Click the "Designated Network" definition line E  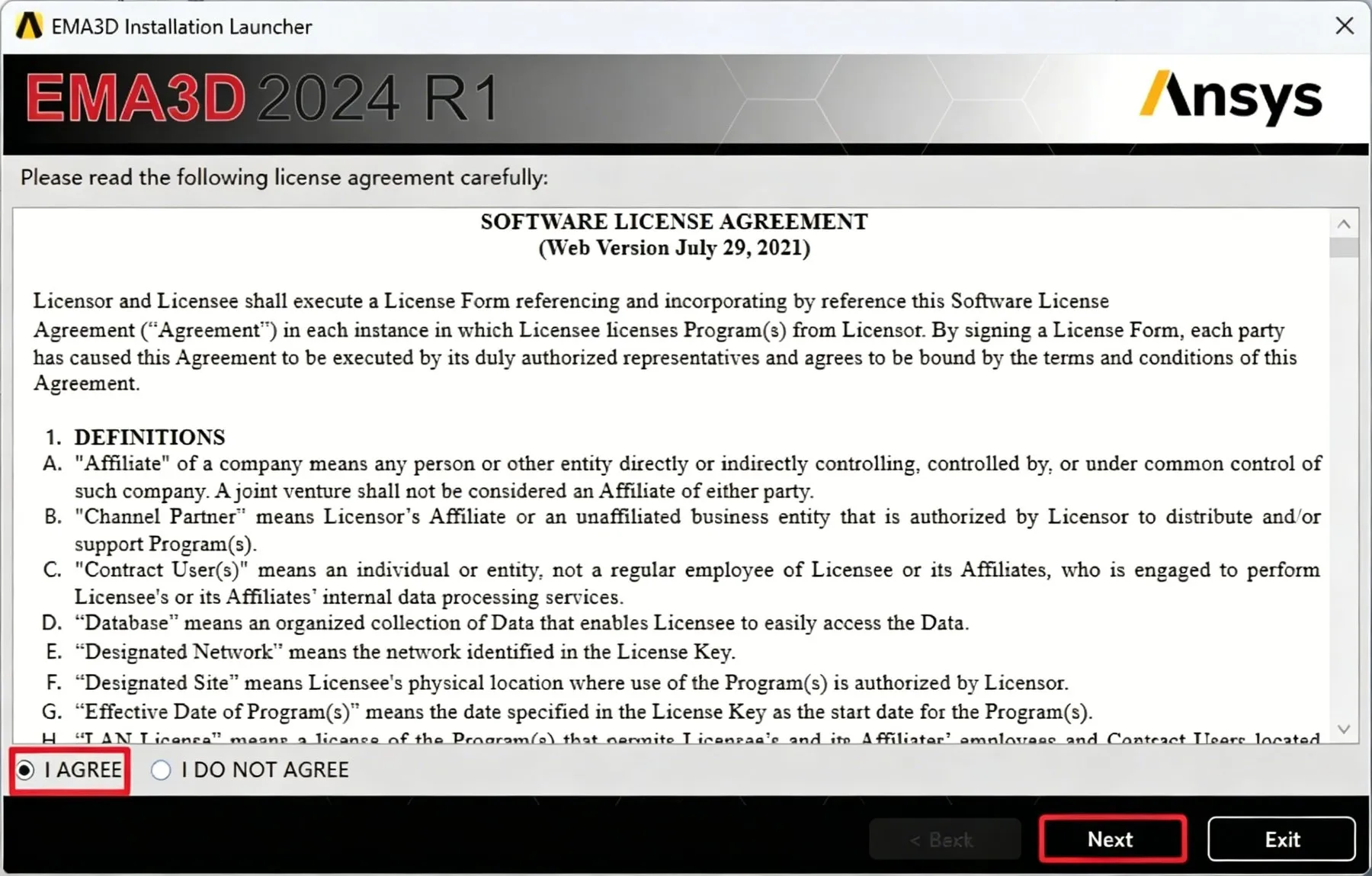[389, 652]
